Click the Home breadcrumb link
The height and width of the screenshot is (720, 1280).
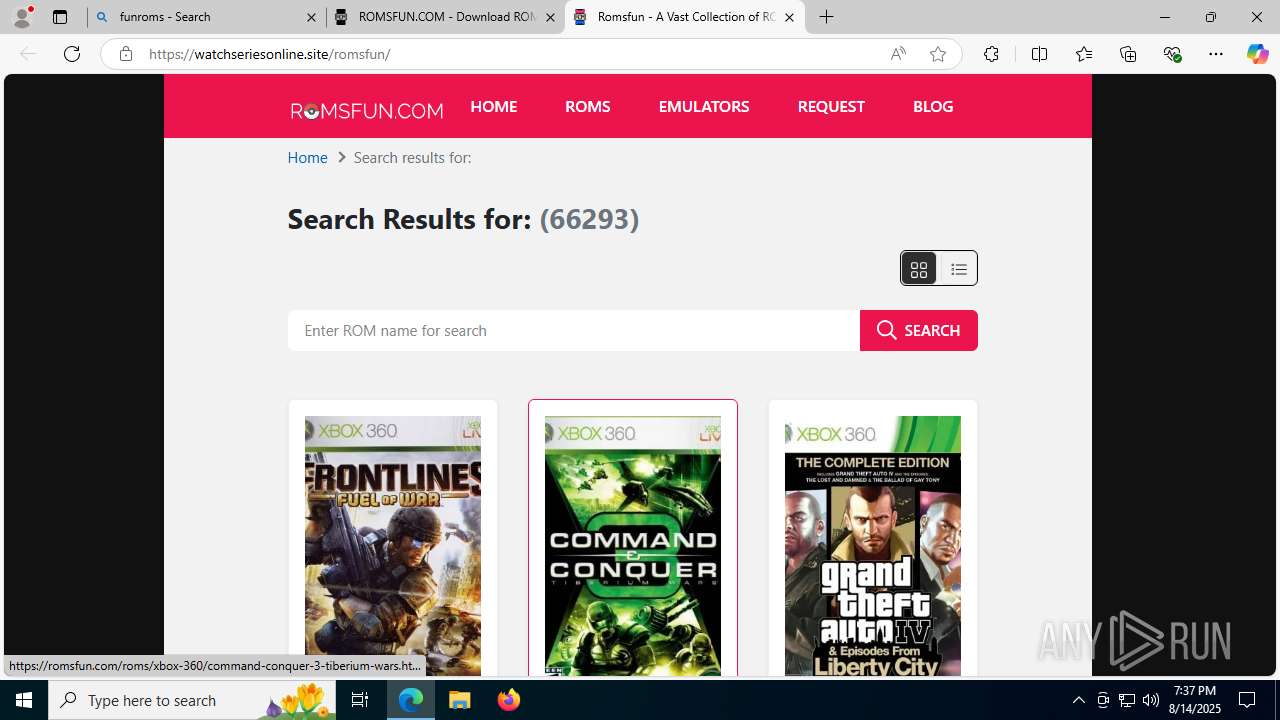point(307,157)
